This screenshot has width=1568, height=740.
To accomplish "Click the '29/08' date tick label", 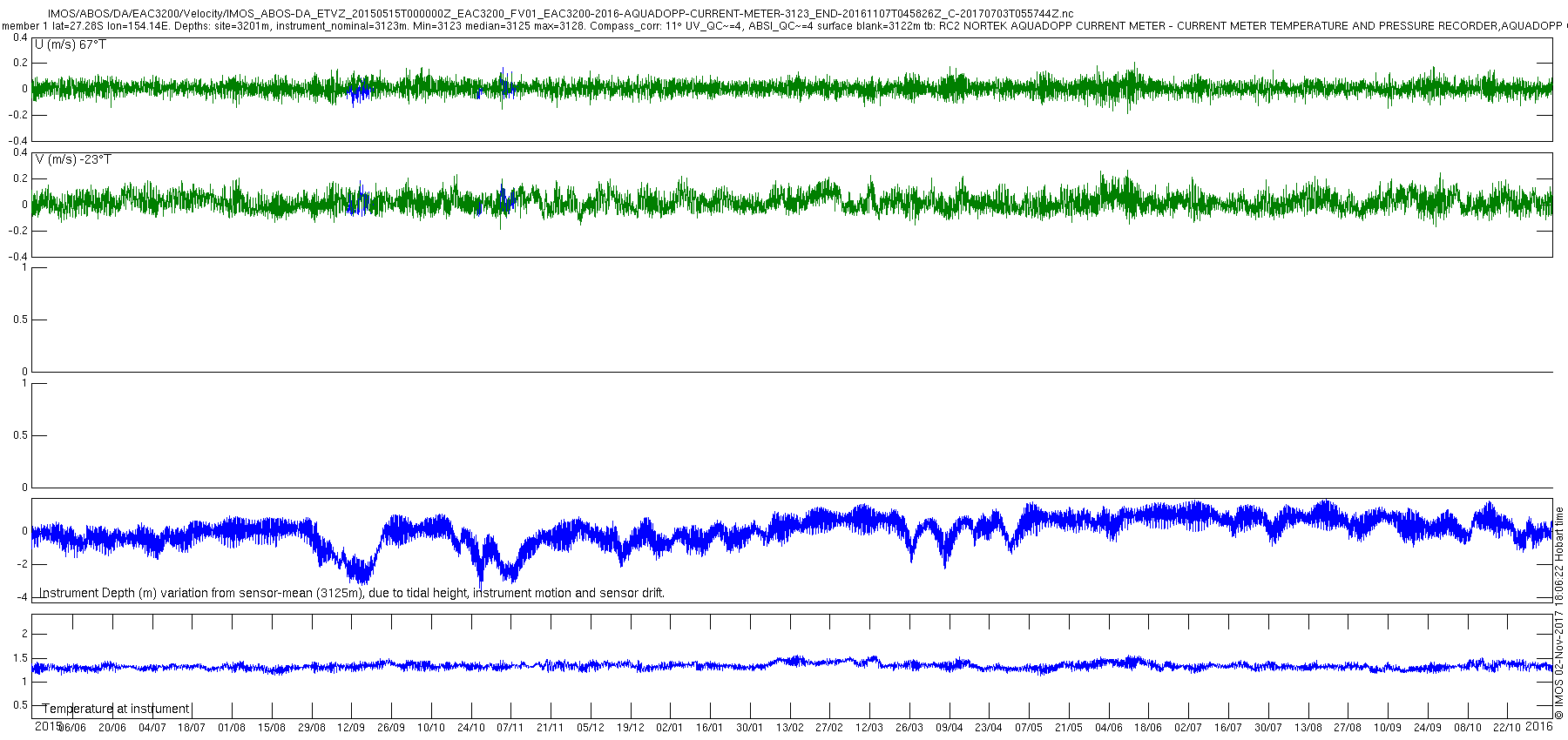I will tap(312, 728).
